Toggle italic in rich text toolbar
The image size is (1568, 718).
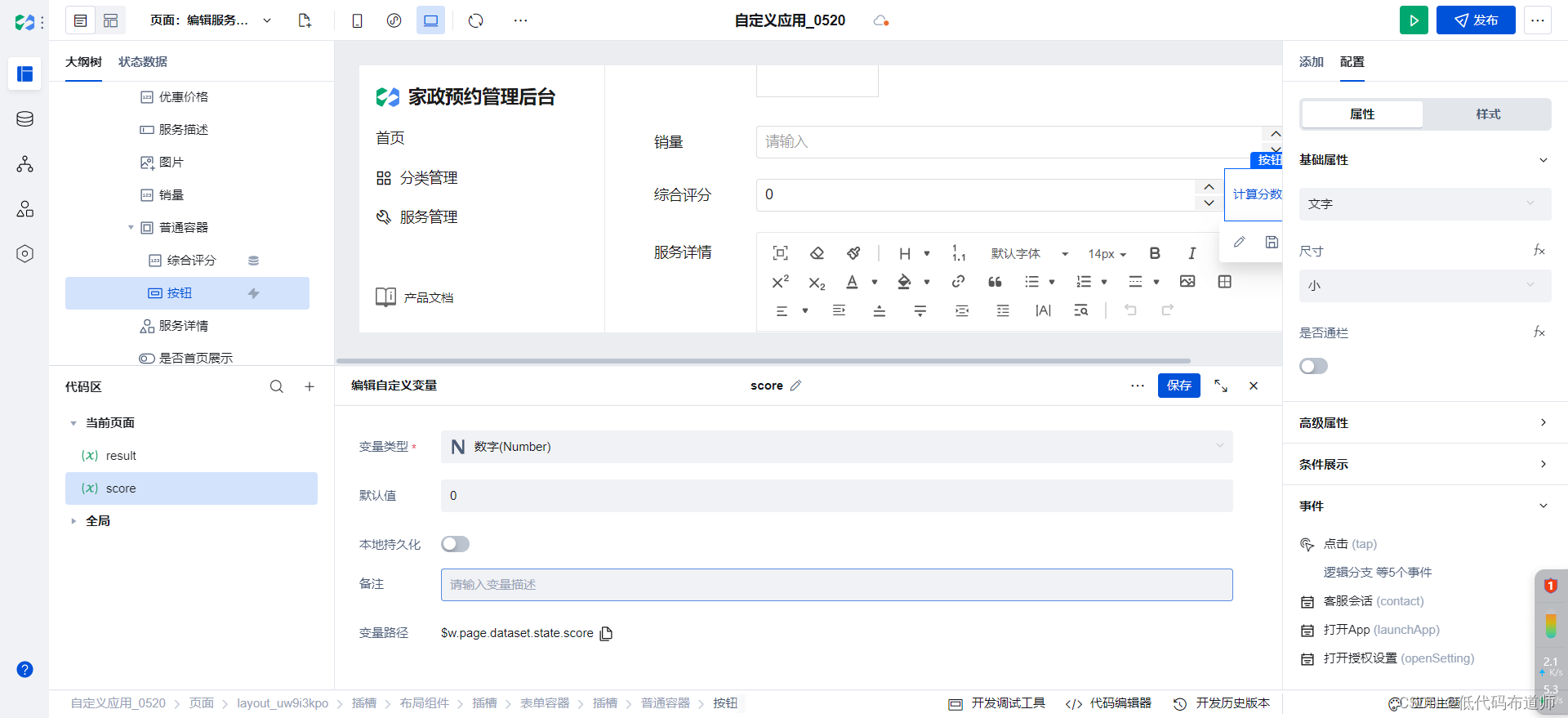click(1192, 253)
